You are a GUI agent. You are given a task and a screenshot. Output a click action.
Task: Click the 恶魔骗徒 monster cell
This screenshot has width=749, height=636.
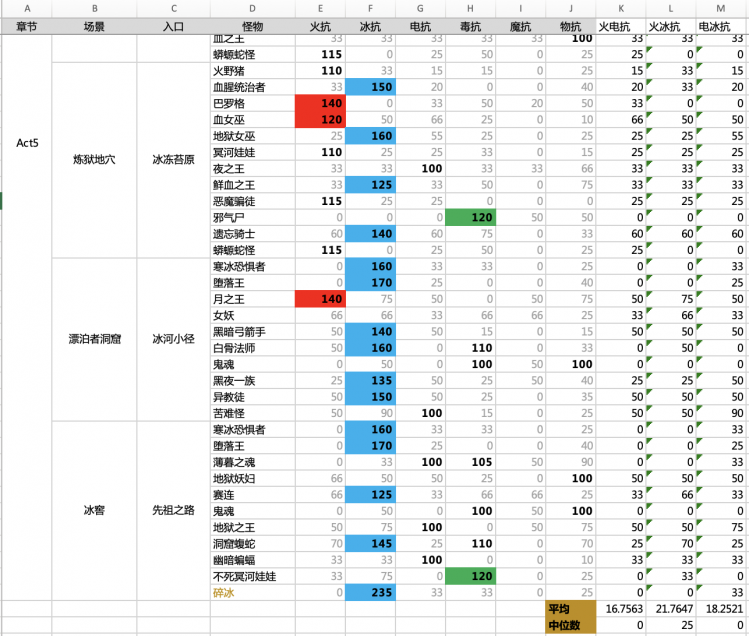tap(252, 201)
